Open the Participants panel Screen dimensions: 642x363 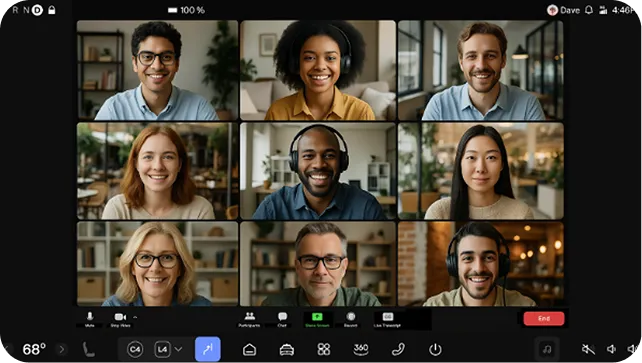(249, 319)
